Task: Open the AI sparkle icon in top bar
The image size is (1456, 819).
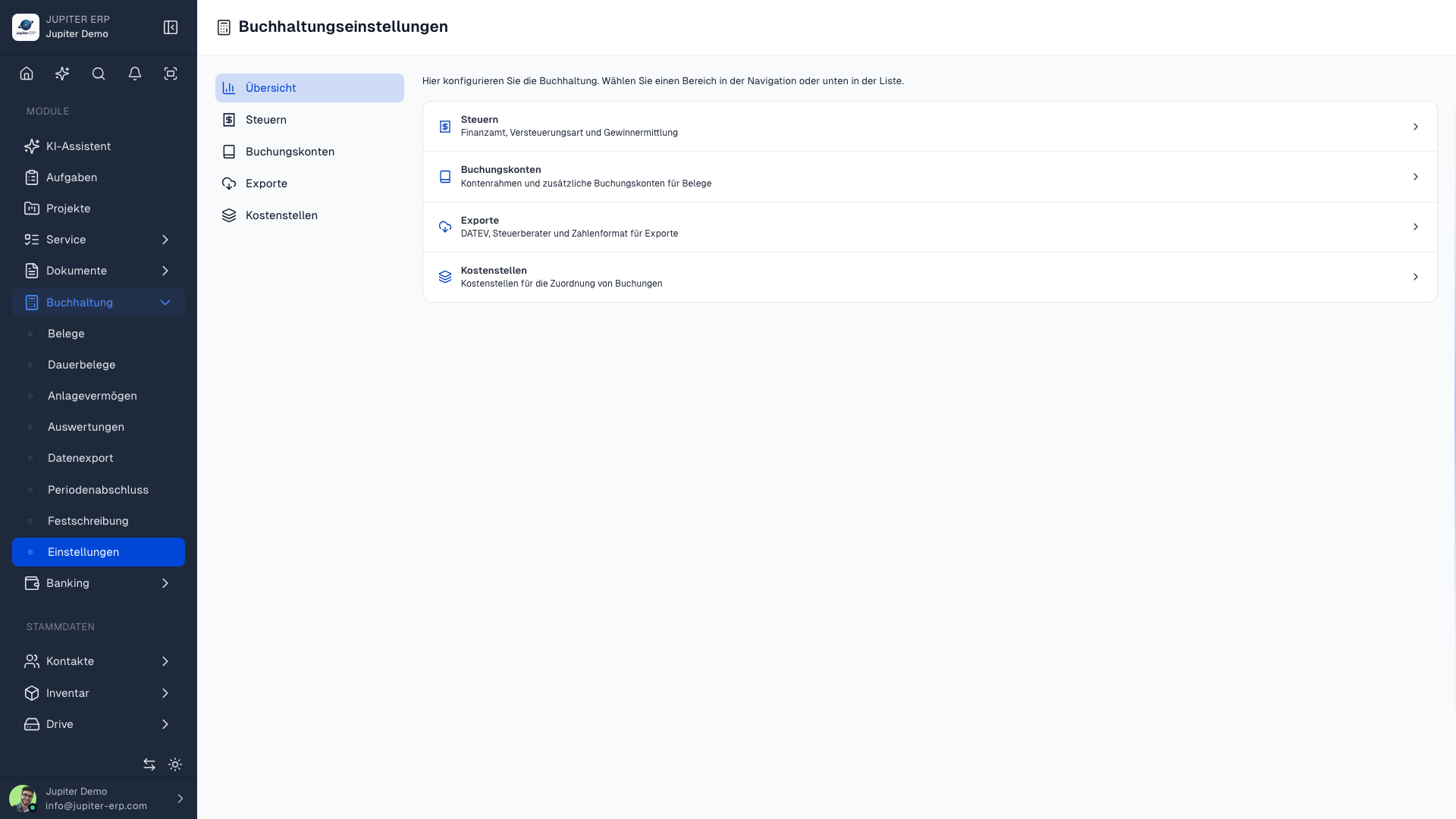Action: point(62,74)
